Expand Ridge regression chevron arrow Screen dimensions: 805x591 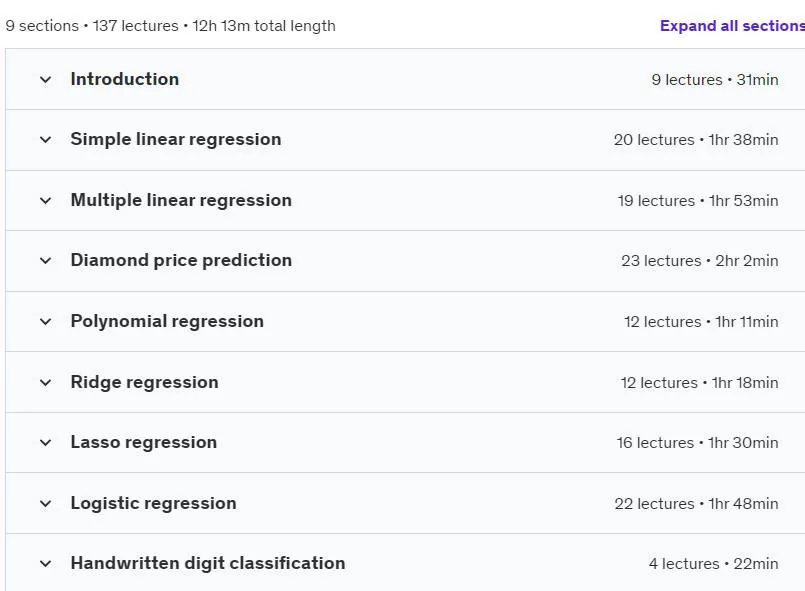45,383
